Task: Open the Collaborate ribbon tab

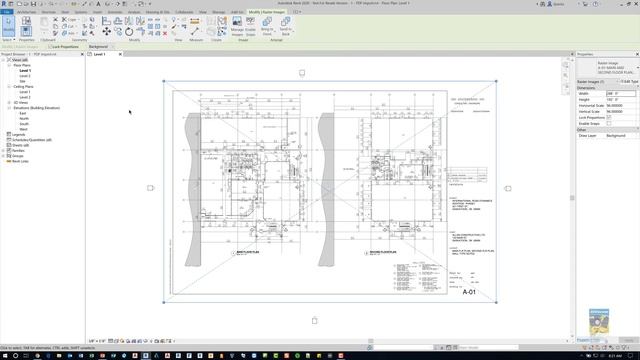Action: coord(184,12)
